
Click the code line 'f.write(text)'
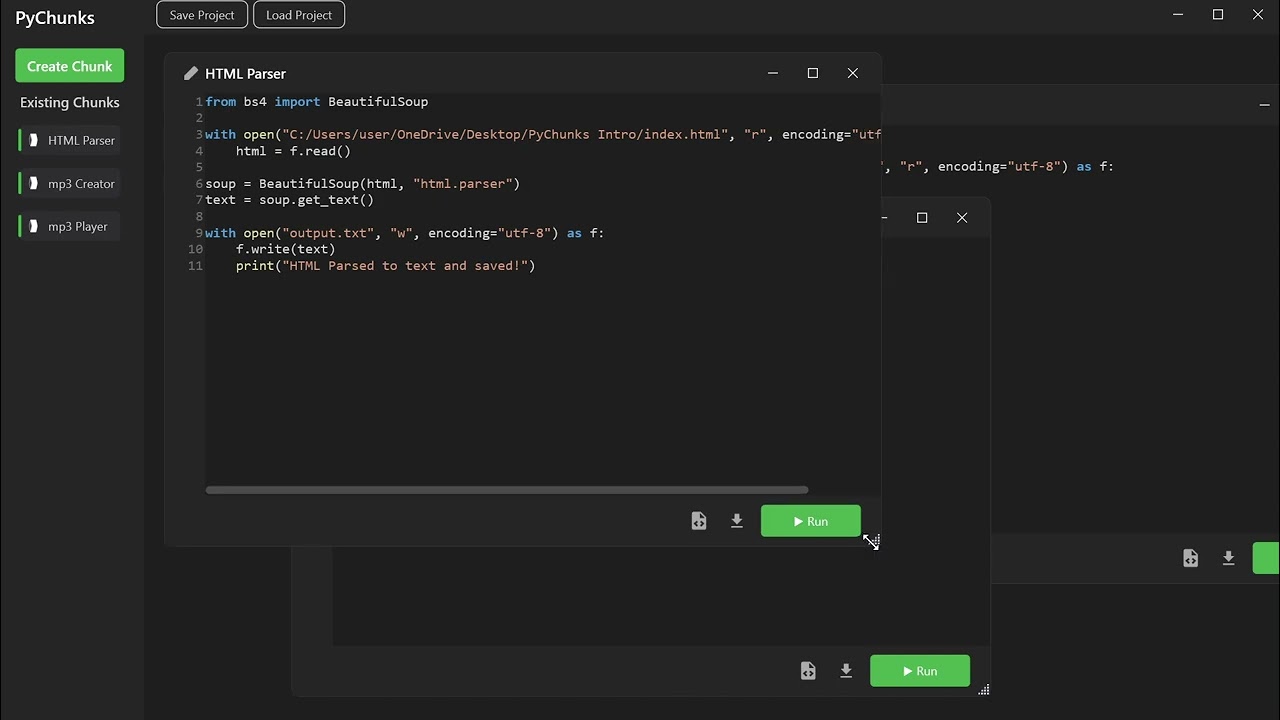tap(286, 249)
